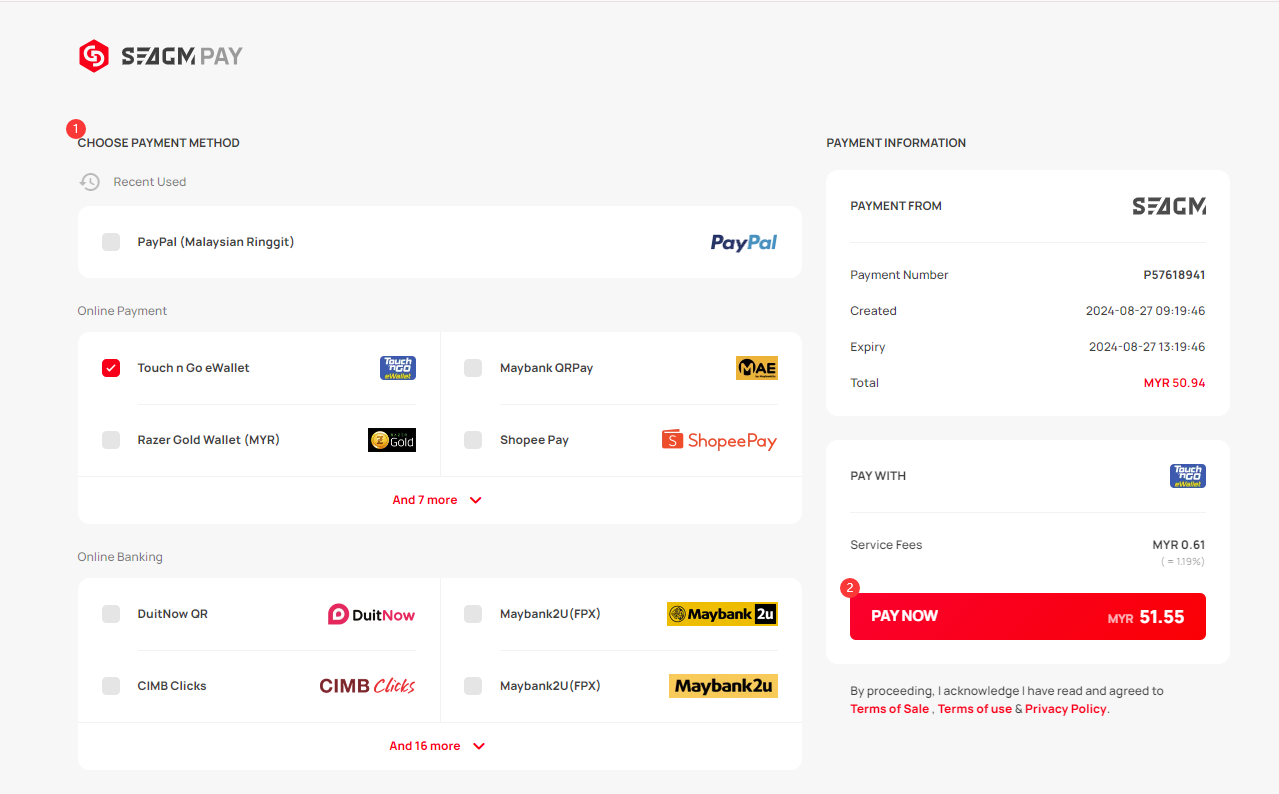This screenshot has height=794, width=1279.
Task: Open the Terms of Sale link
Action: coord(889,709)
